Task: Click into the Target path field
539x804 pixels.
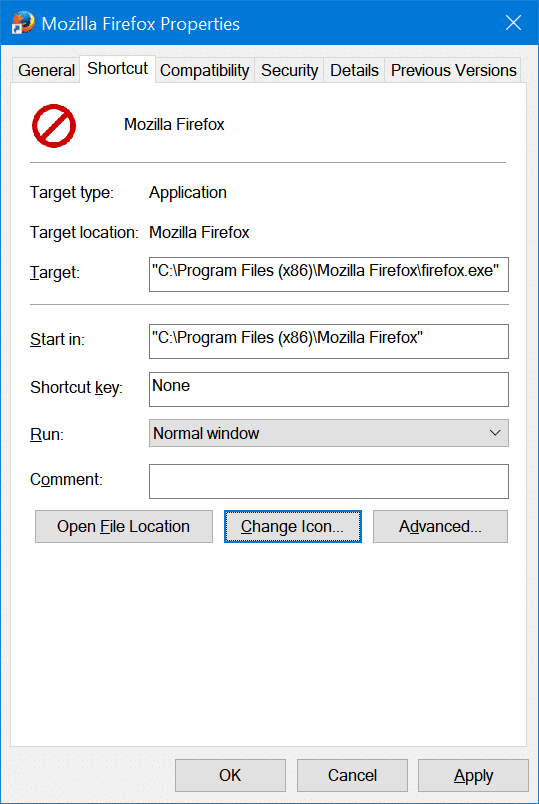Action: coord(329,274)
